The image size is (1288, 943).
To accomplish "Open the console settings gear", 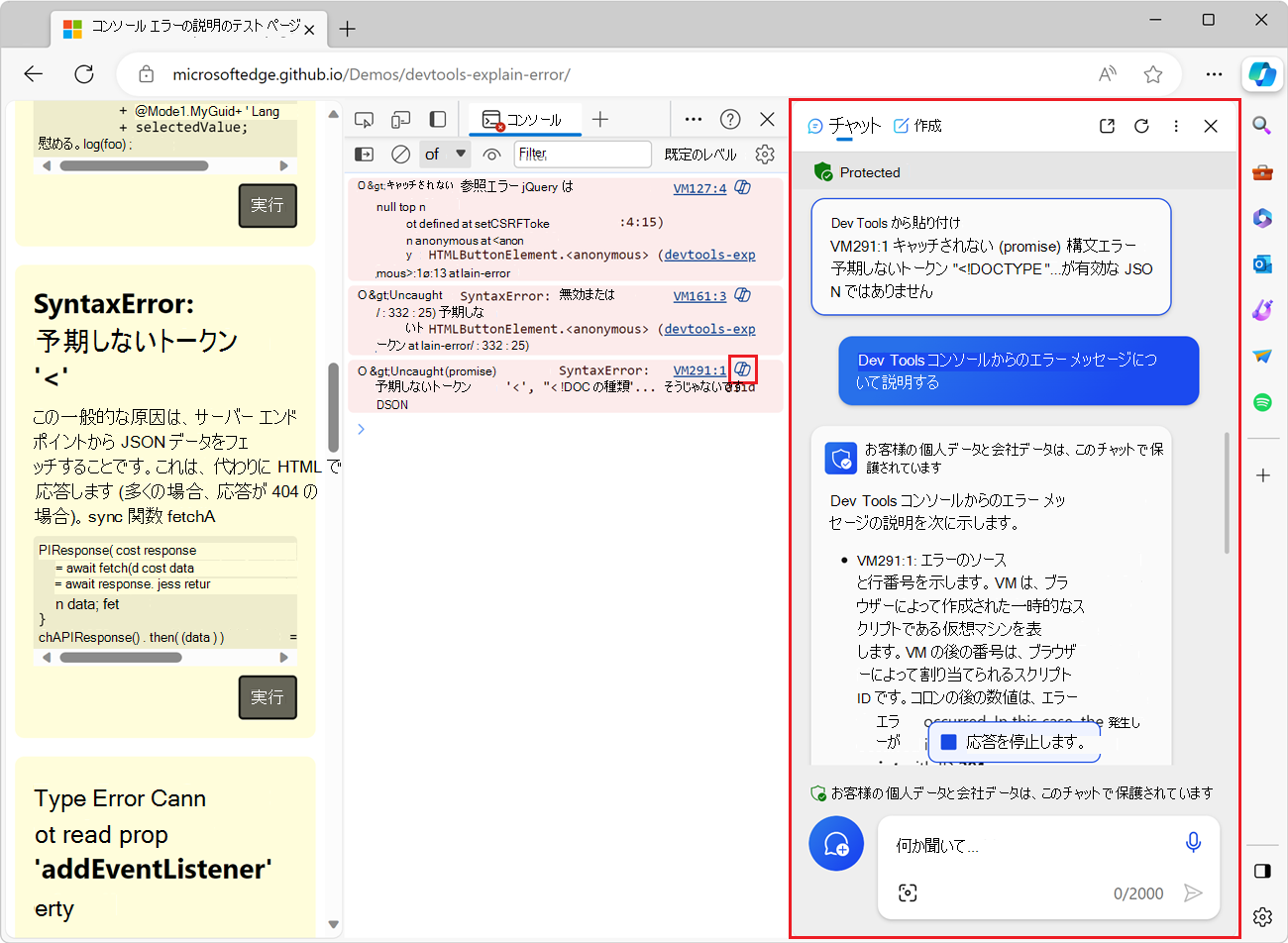I will pyautogui.click(x=763, y=154).
